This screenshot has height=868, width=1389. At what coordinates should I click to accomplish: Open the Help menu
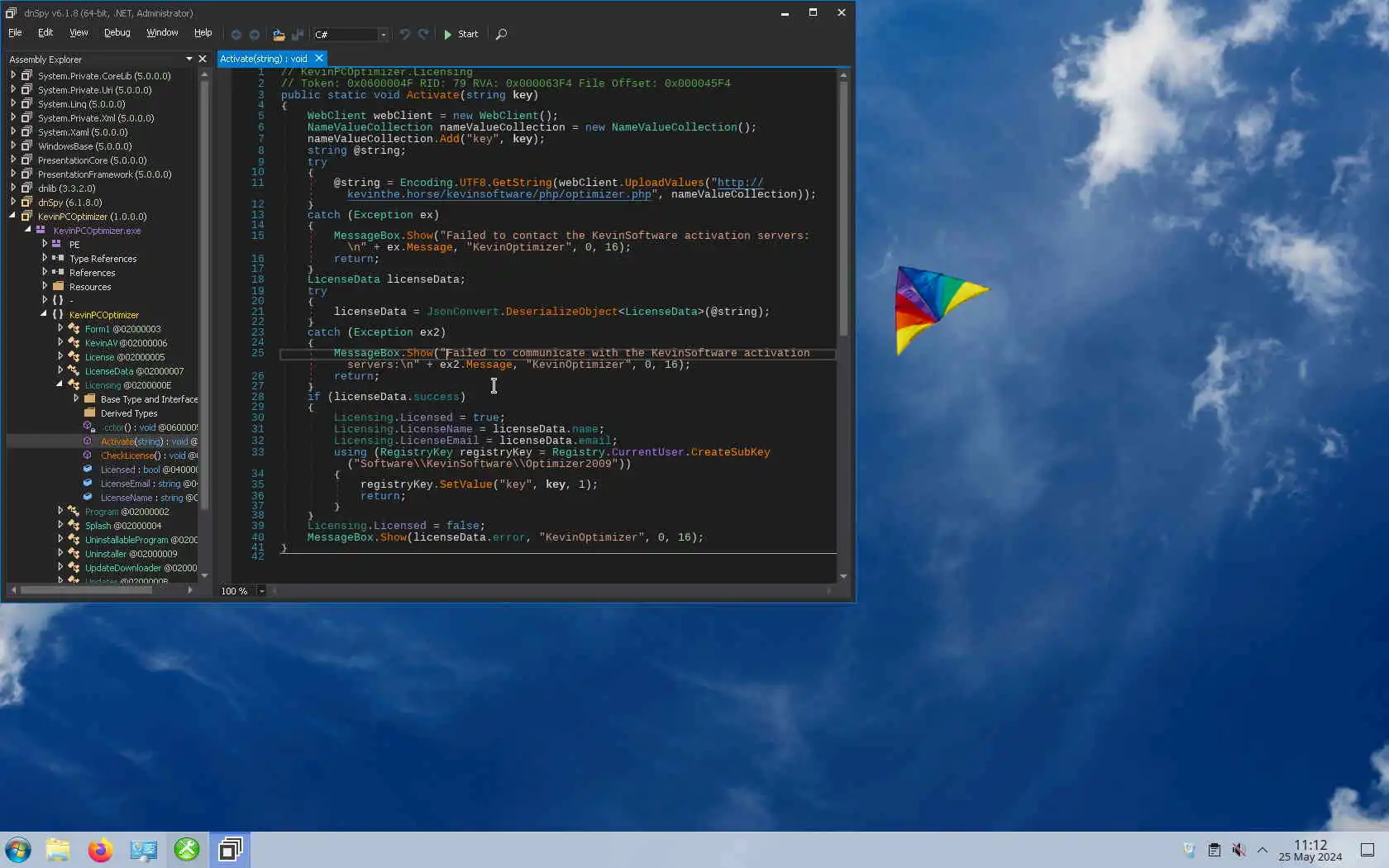(x=203, y=33)
